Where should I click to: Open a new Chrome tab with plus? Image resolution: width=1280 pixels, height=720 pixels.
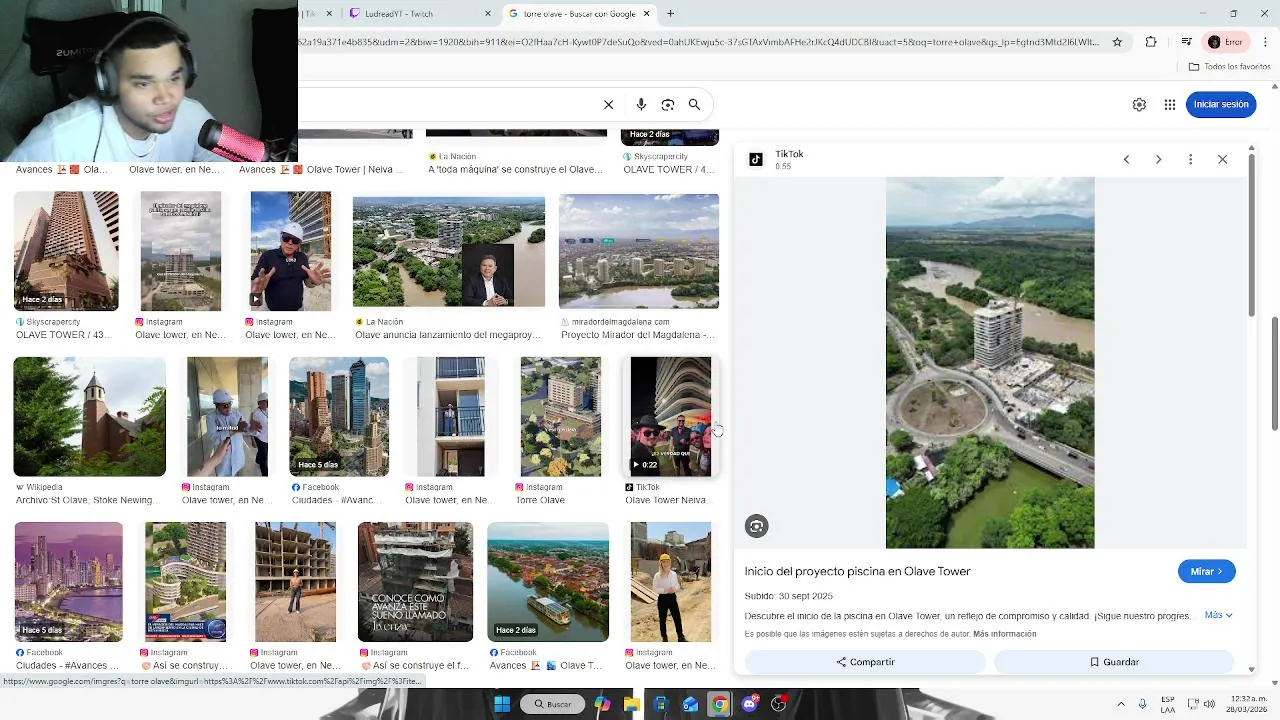tap(671, 14)
